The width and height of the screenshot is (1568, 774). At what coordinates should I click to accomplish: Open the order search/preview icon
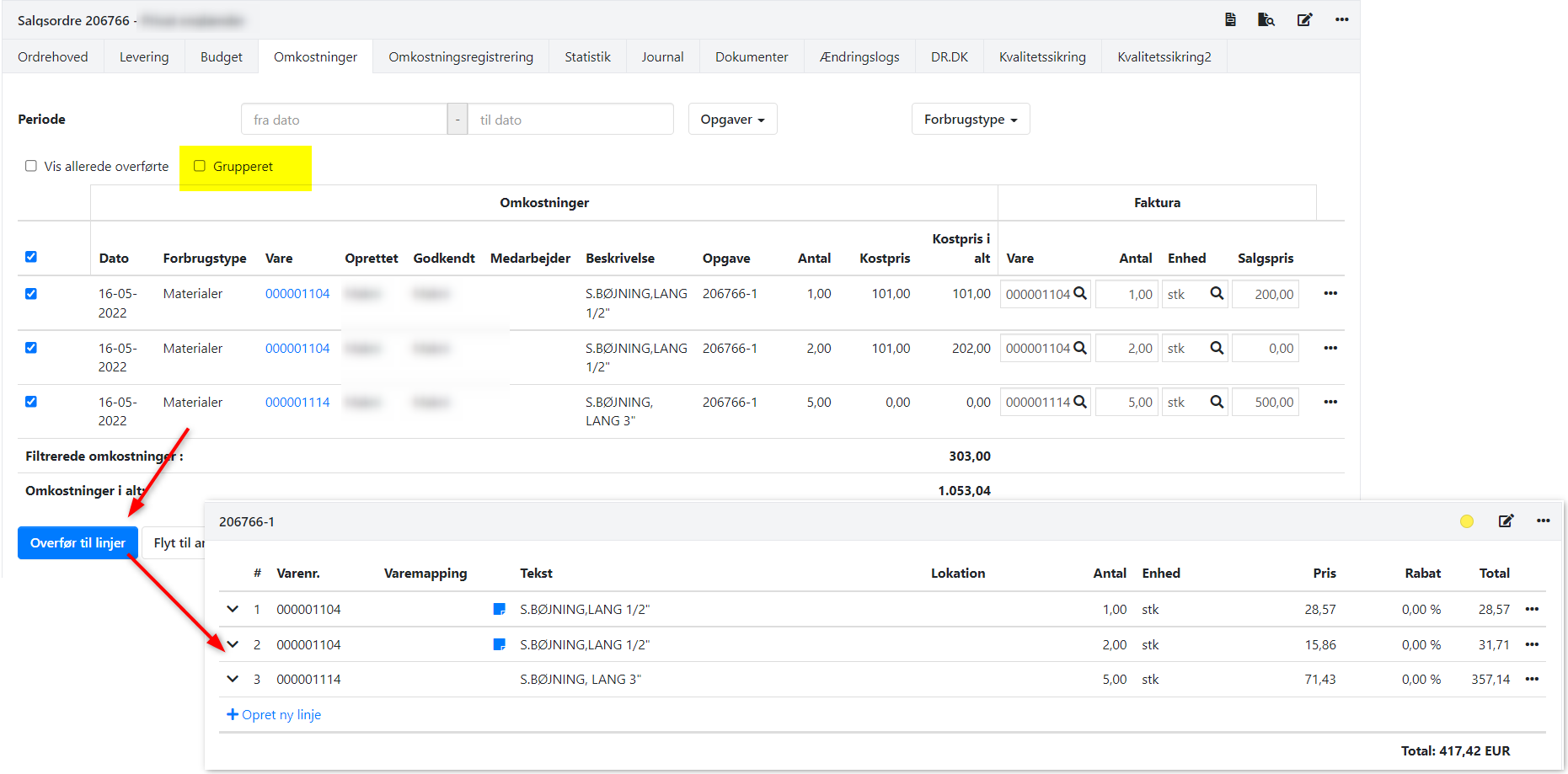point(1266,19)
